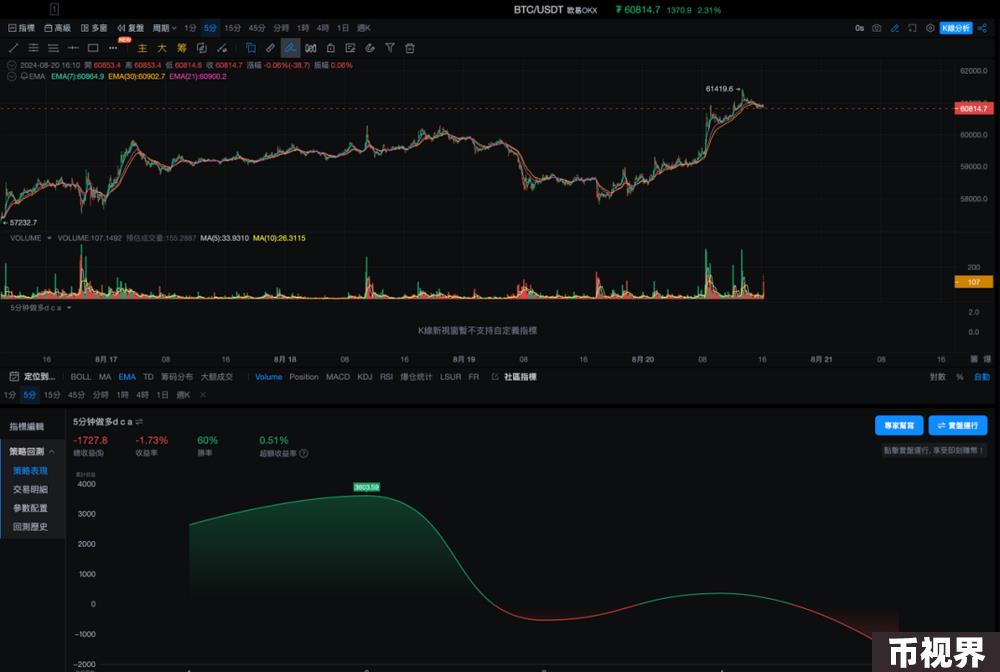Click the eraser tool icon

tap(370, 48)
